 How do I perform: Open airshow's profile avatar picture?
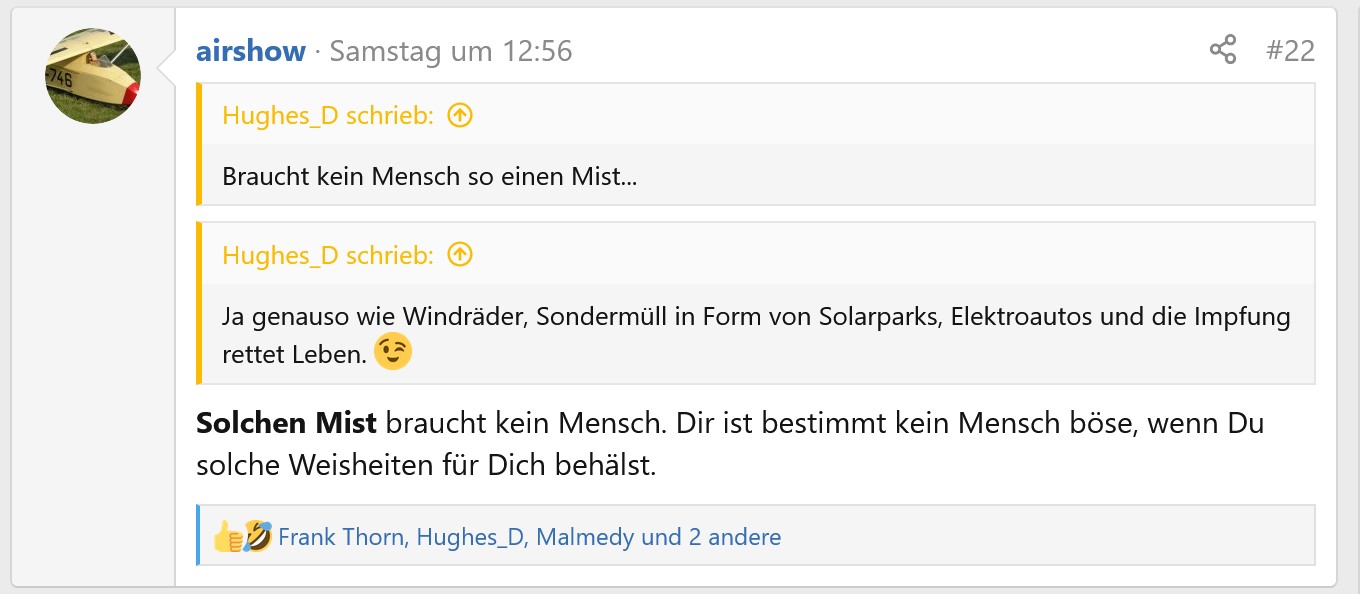pyautogui.click(x=93, y=76)
